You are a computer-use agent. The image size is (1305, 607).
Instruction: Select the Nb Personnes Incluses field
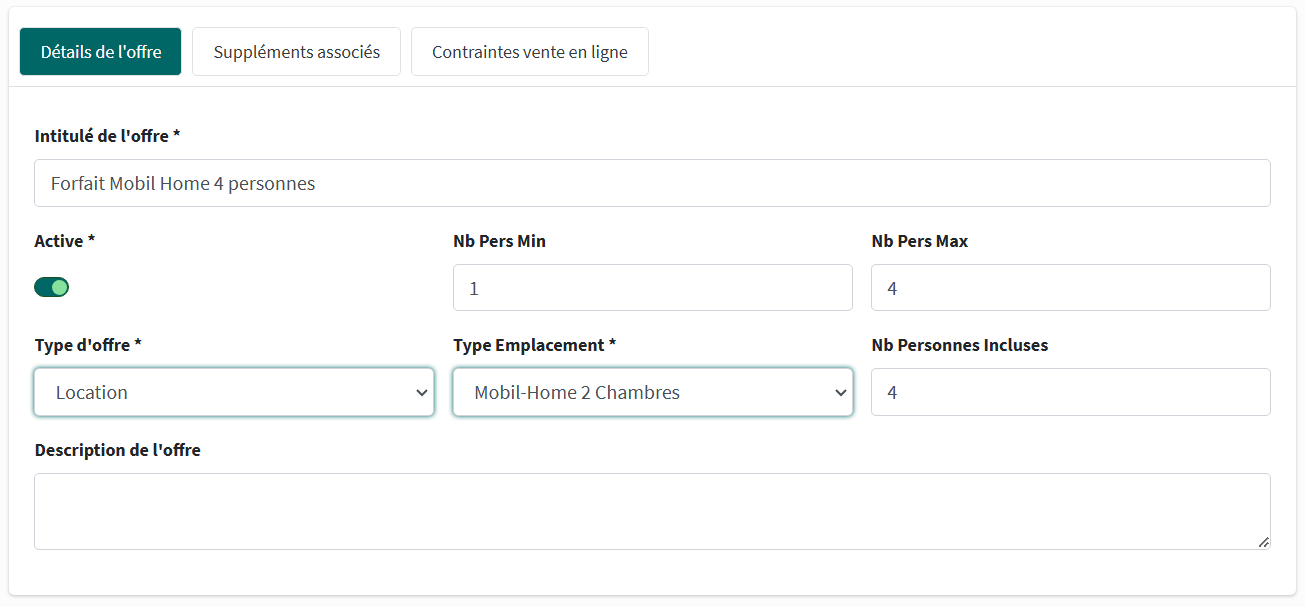1070,392
